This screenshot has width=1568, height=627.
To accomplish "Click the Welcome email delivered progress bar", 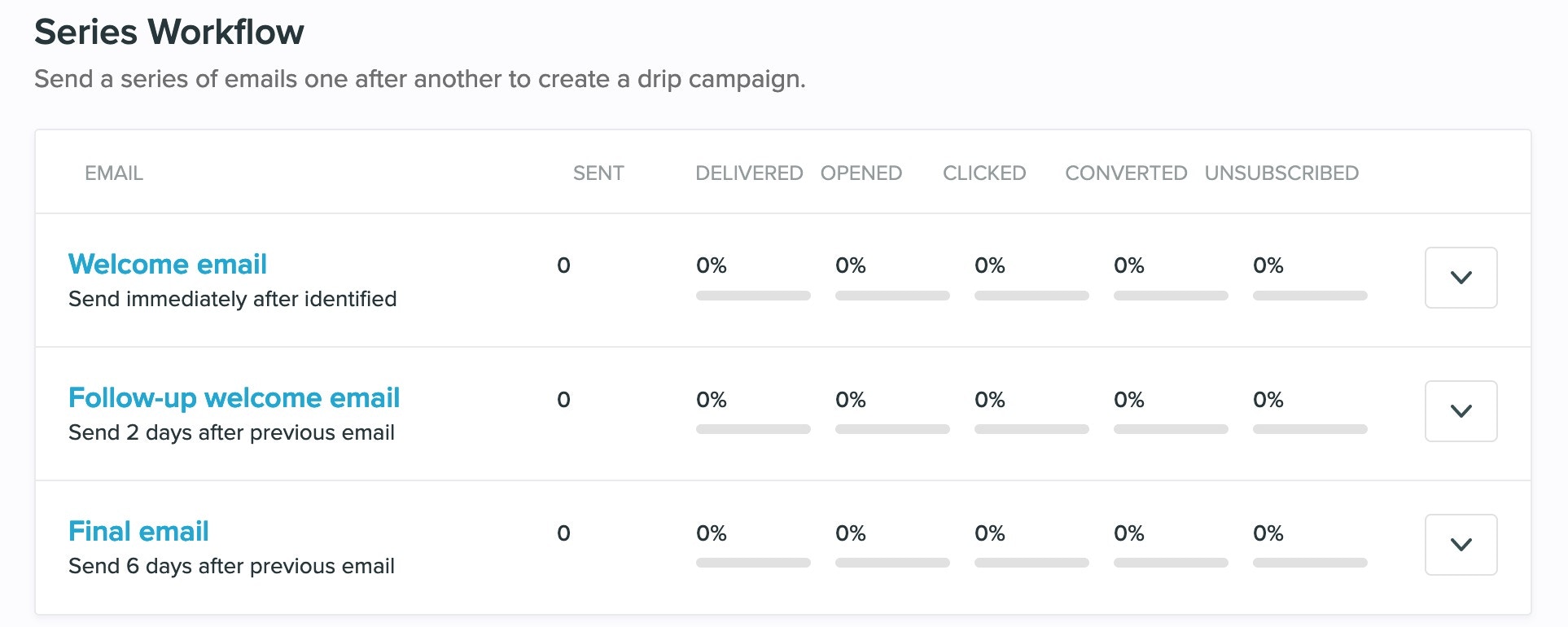I will coord(753,296).
